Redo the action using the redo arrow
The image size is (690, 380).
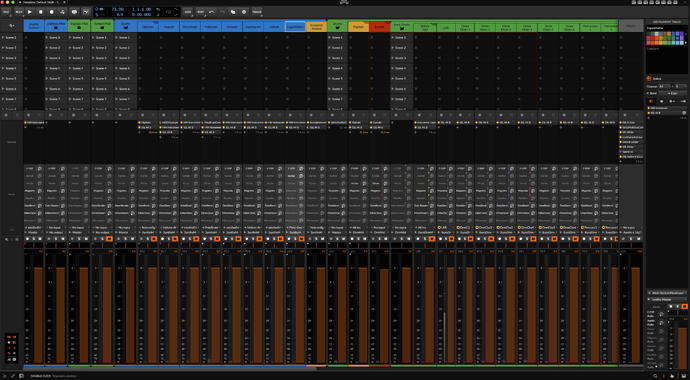point(222,12)
